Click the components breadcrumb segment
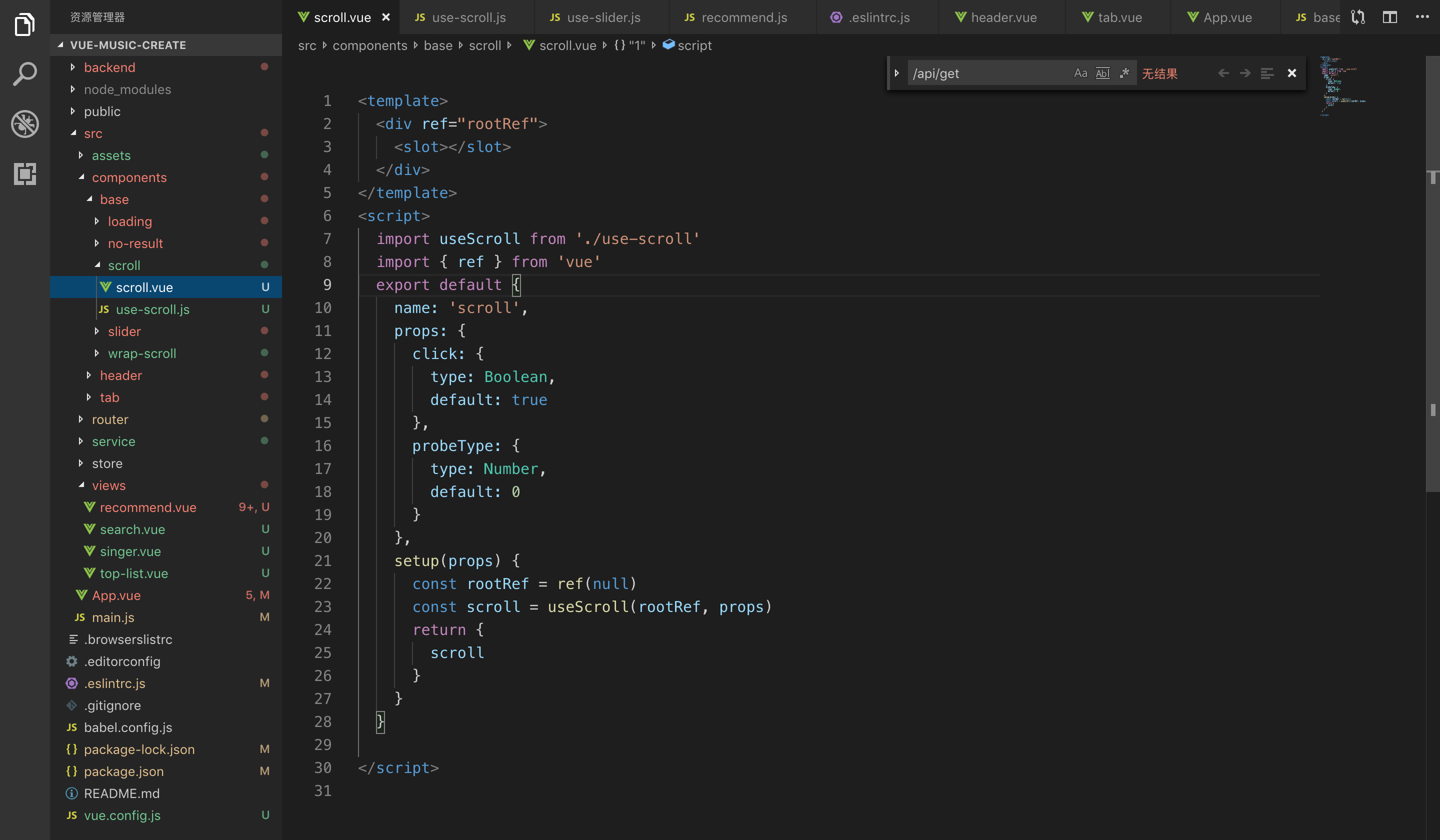 pos(369,45)
